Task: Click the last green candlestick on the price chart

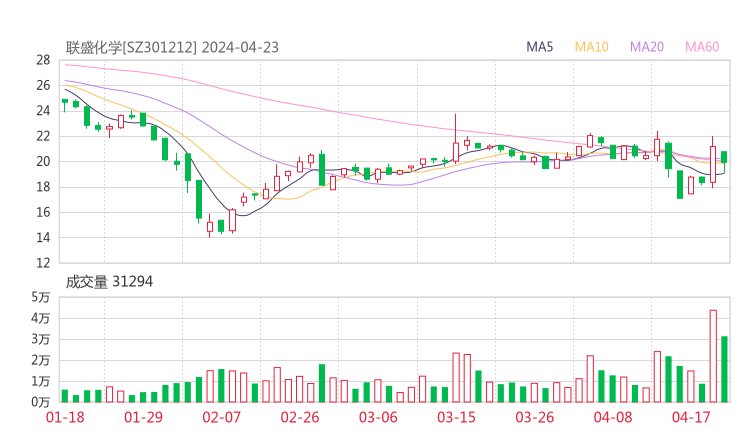Action: (724, 161)
